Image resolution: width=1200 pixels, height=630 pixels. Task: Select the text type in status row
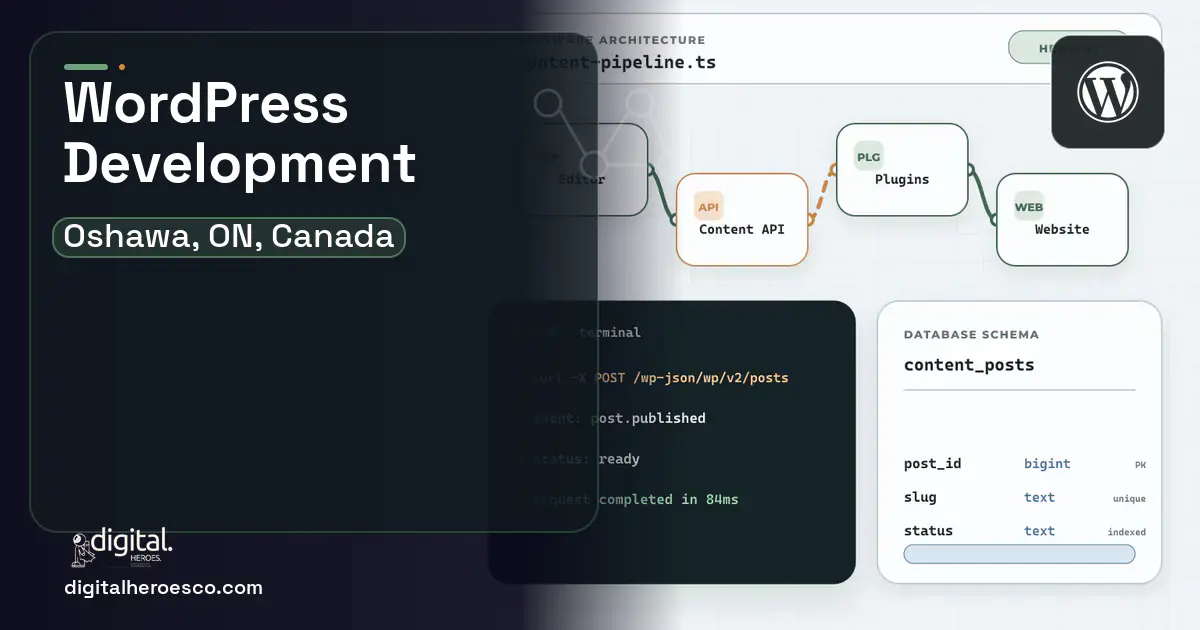(x=1039, y=531)
